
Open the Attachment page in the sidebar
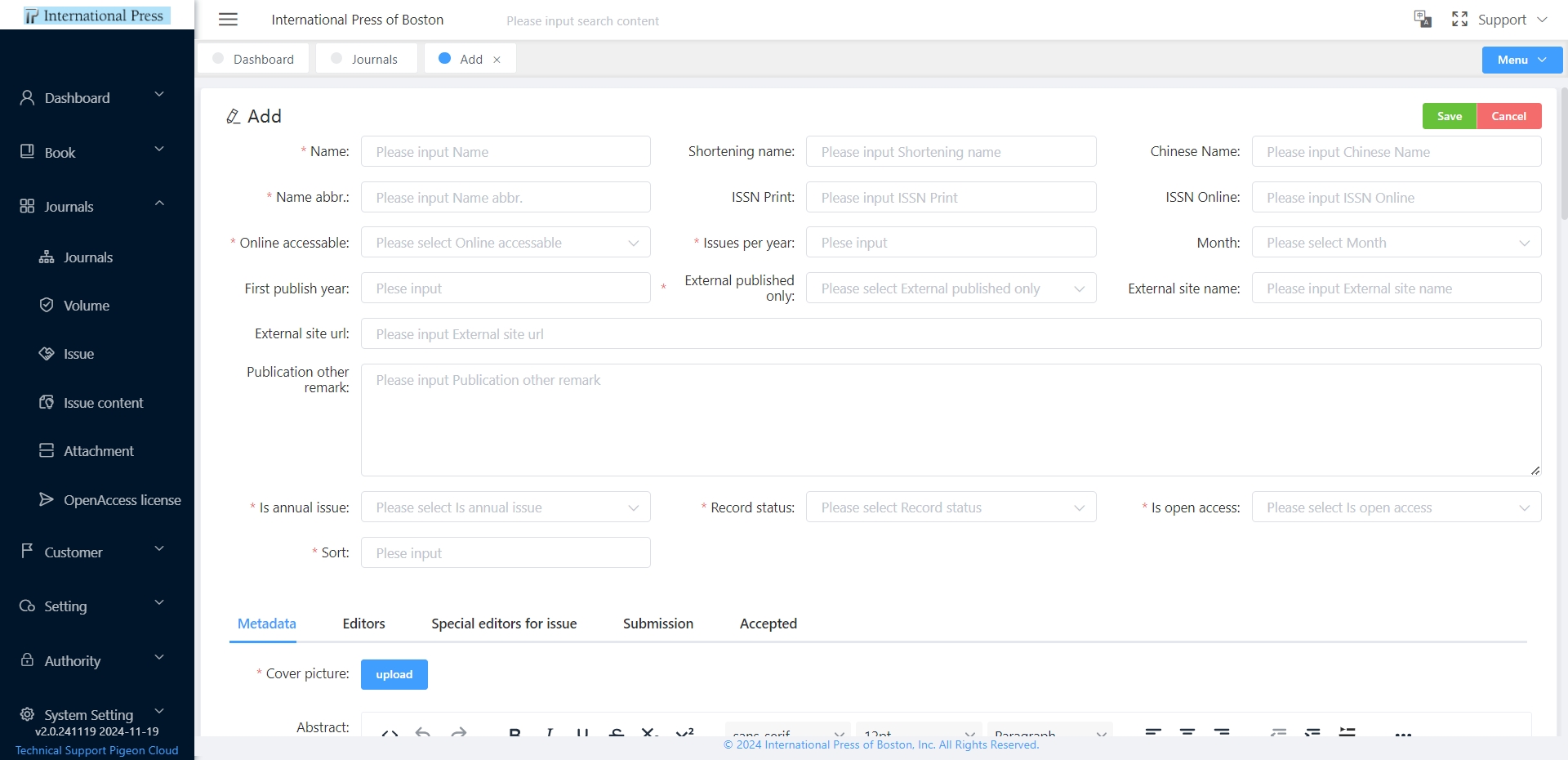(98, 451)
